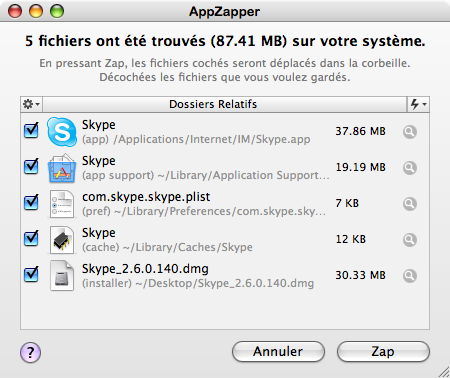
Task: Click the Application Support folder icon
Action: click(x=62, y=168)
